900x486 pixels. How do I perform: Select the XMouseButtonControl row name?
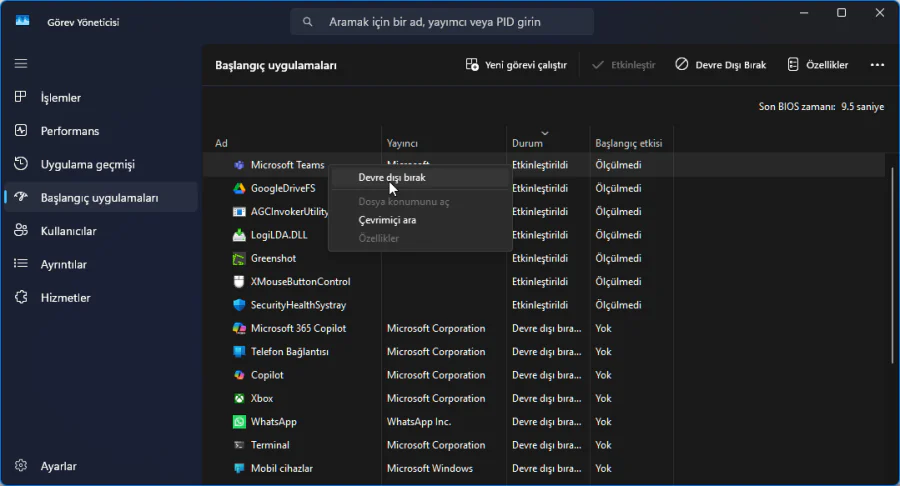click(300, 282)
